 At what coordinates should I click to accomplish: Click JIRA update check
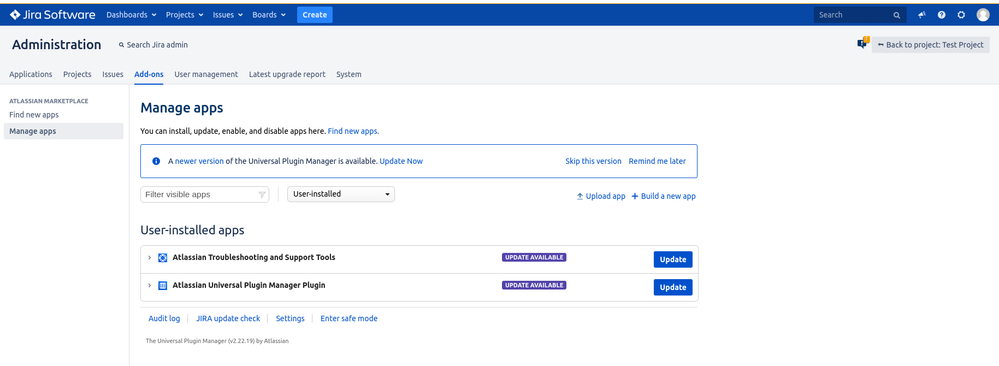228,318
